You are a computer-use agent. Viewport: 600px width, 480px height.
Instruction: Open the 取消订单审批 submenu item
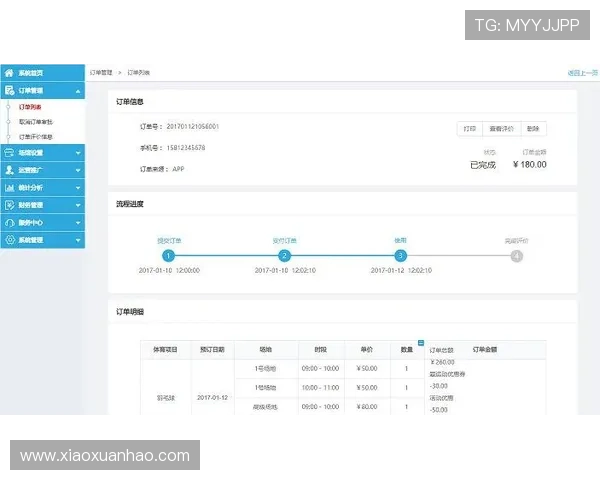(36, 122)
